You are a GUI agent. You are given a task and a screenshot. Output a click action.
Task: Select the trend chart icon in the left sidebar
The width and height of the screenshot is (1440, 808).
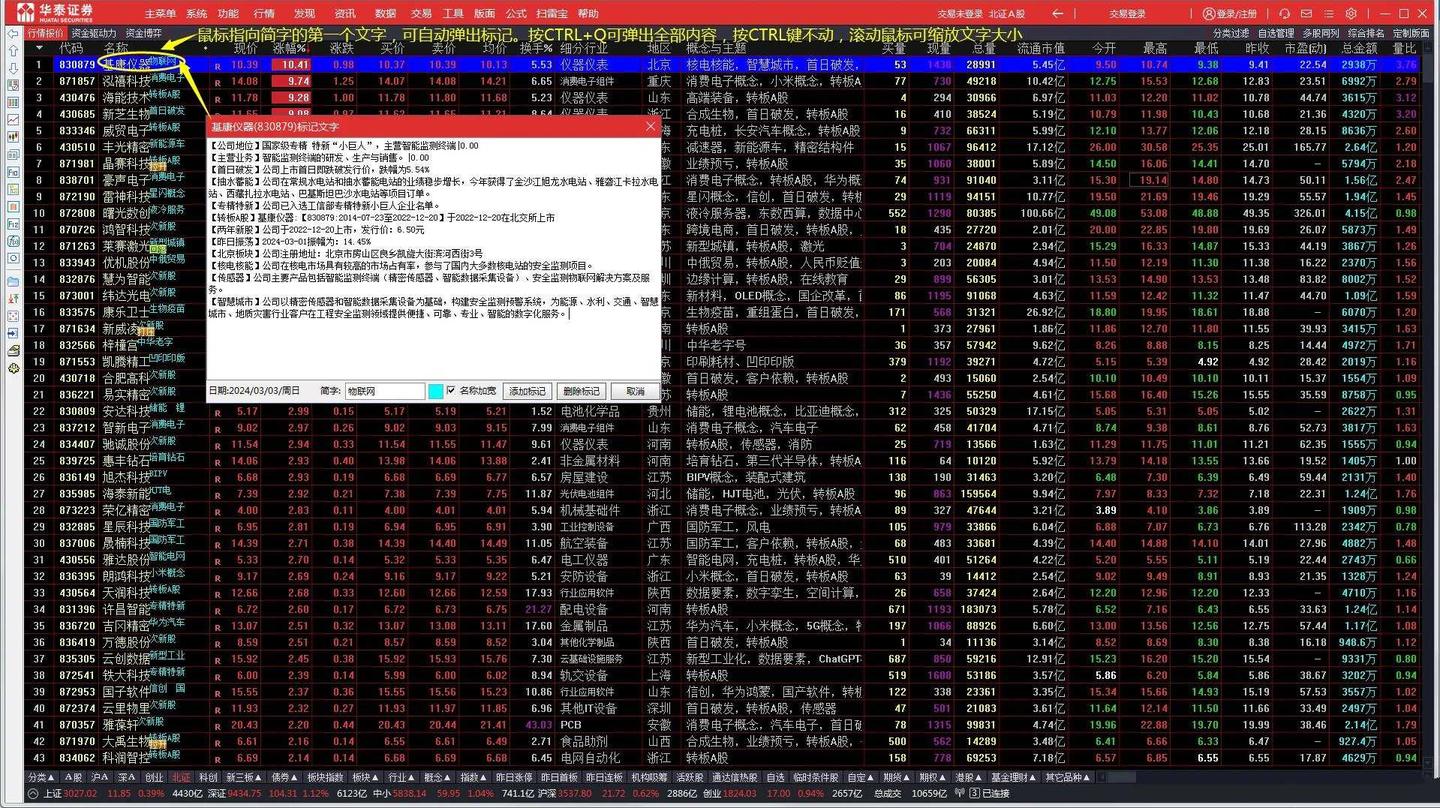[12, 120]
